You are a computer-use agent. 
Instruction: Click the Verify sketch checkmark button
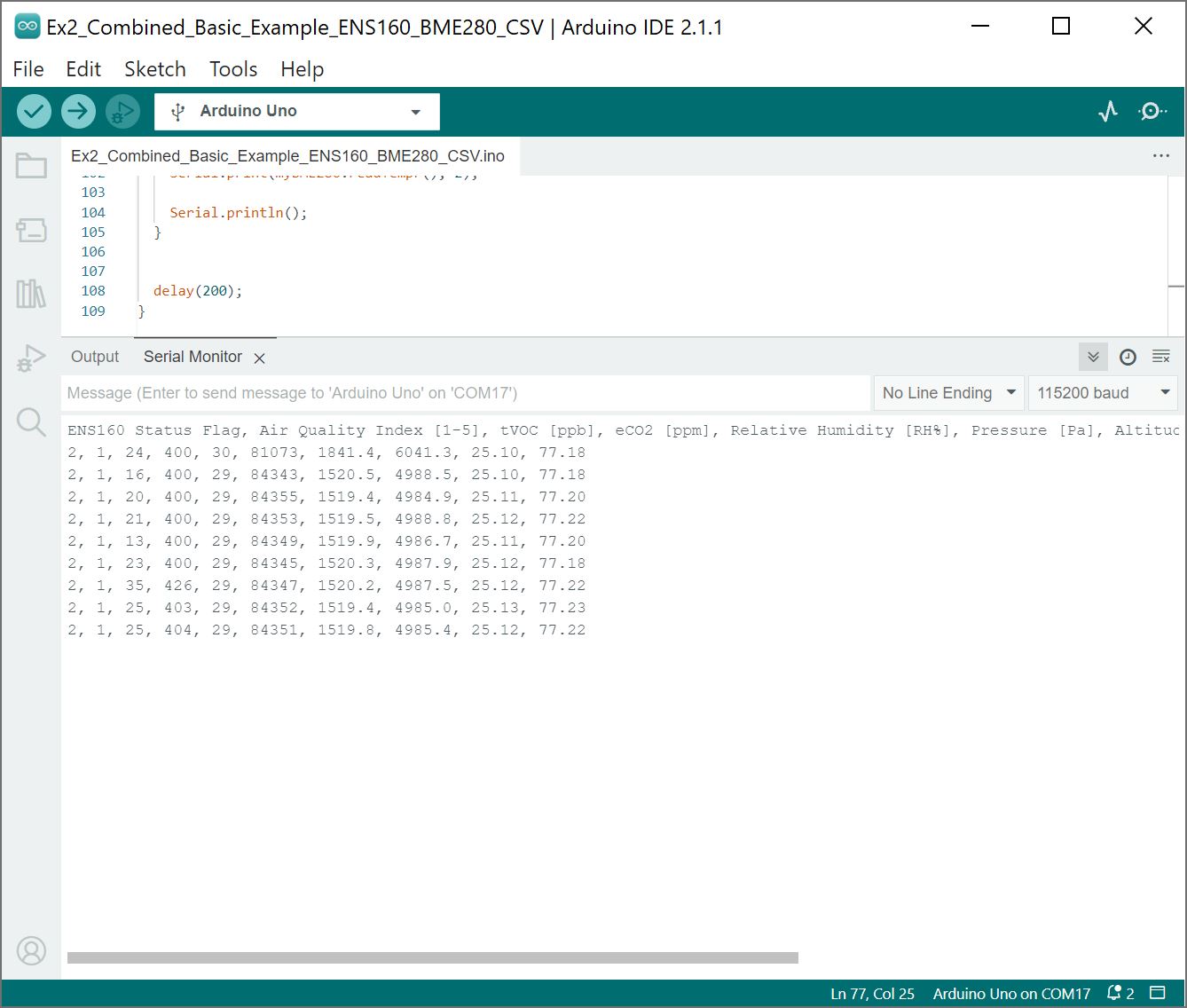point(34,112)
